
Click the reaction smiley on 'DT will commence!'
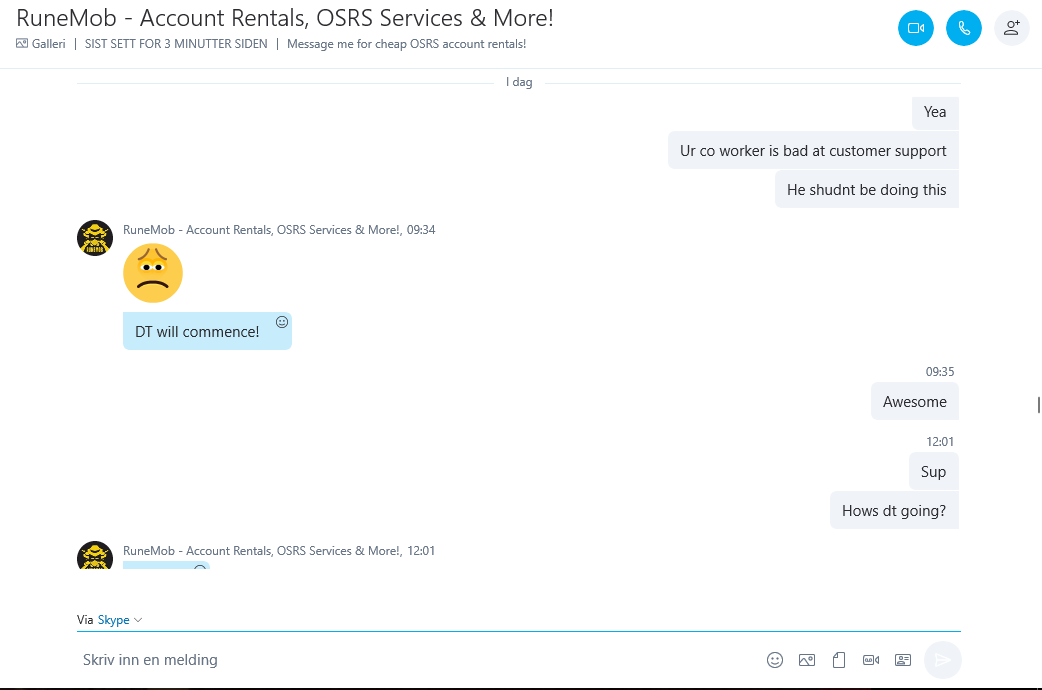282,322
